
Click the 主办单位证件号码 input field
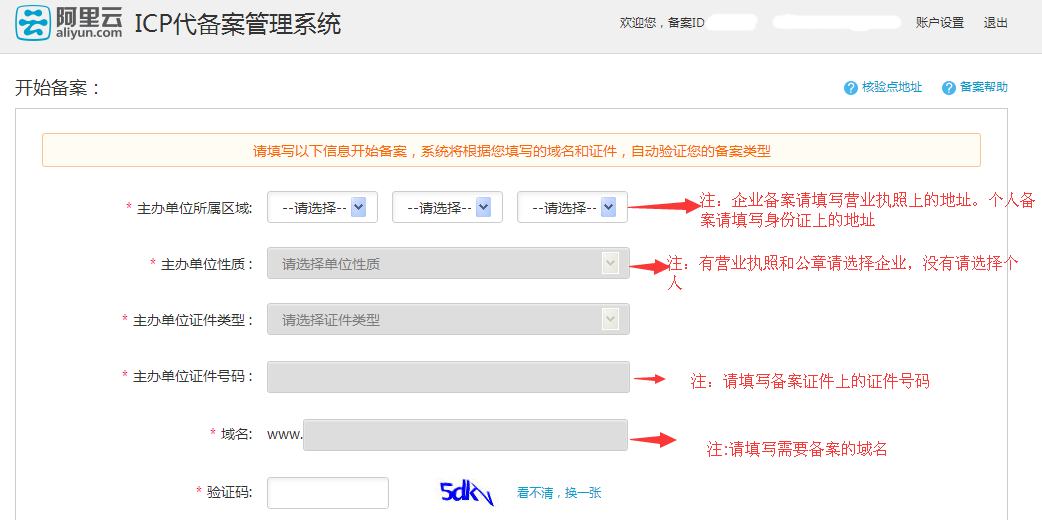point(448,377)
